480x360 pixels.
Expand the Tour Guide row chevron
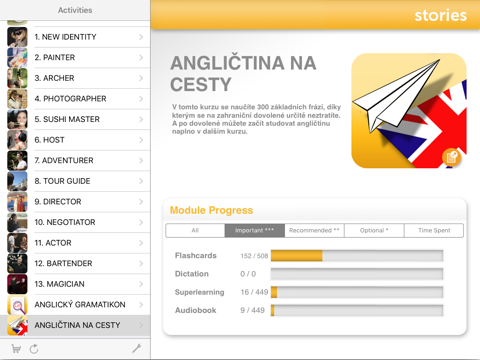(141, 181)
